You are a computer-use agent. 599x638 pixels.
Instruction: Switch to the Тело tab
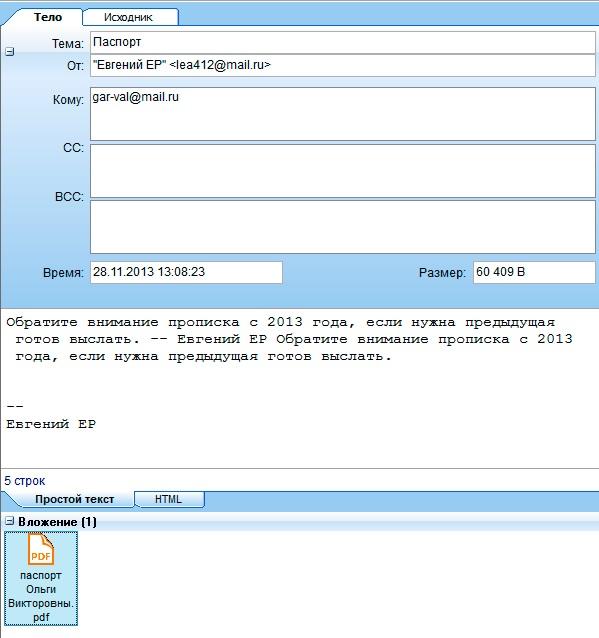point(48,17)
